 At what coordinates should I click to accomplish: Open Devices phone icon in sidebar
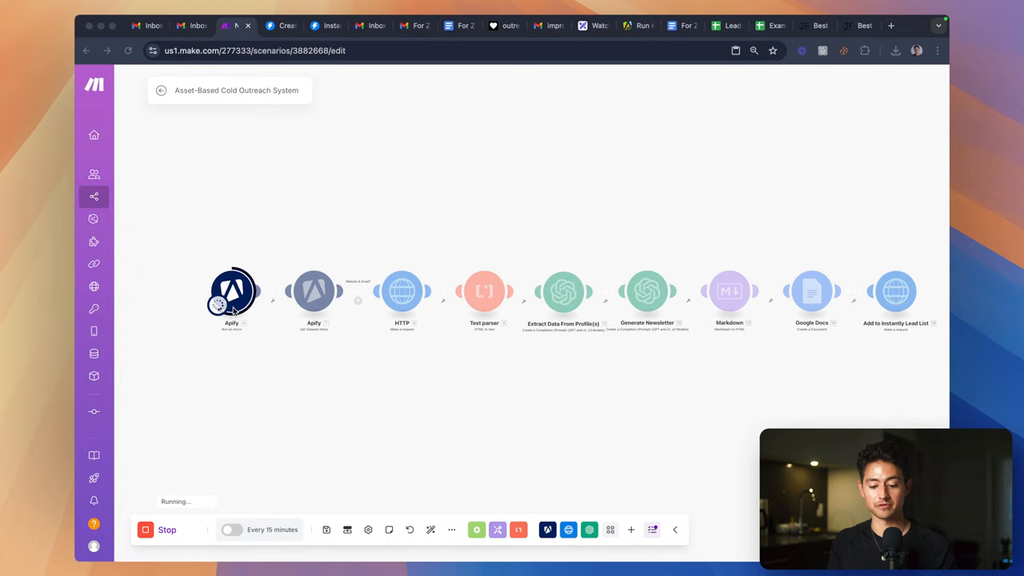94,331
